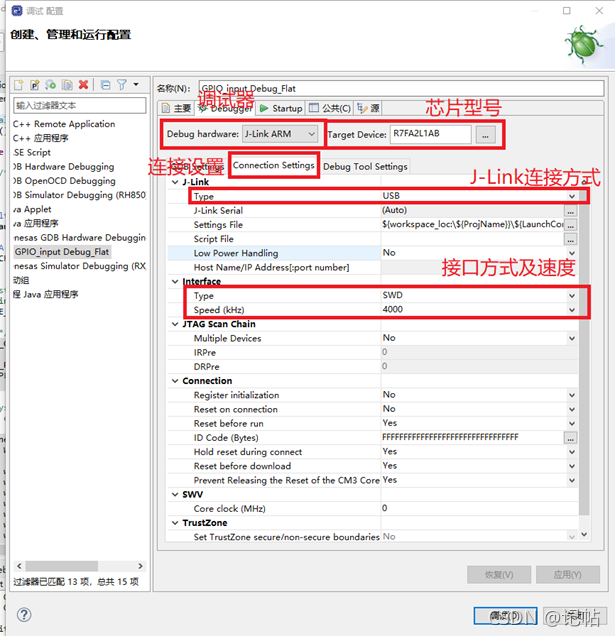Click the collapse all icon
Viewport: 615px width, 636px height.
(105, 85)
